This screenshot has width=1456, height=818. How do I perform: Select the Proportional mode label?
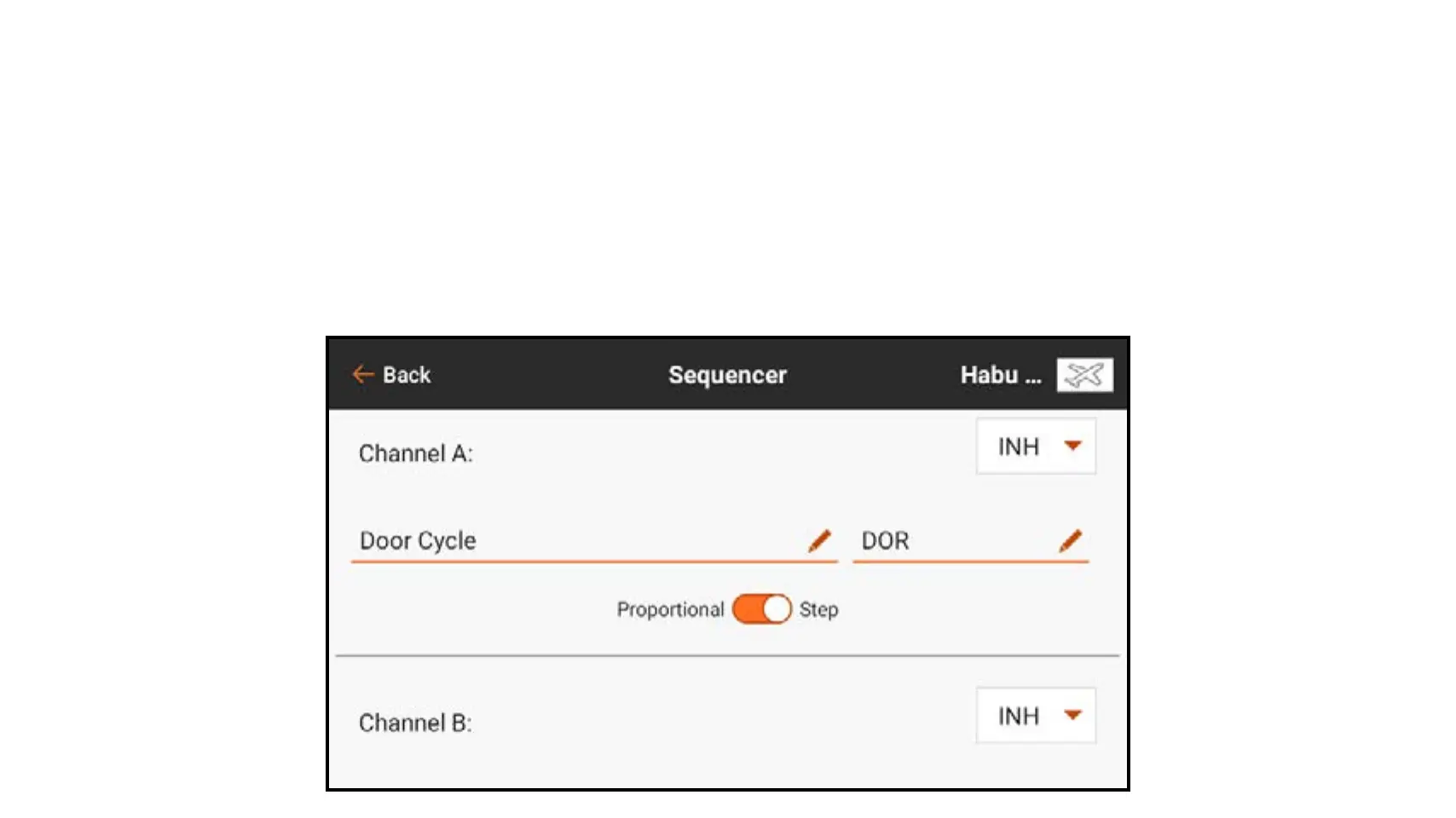tap(670, 610)
